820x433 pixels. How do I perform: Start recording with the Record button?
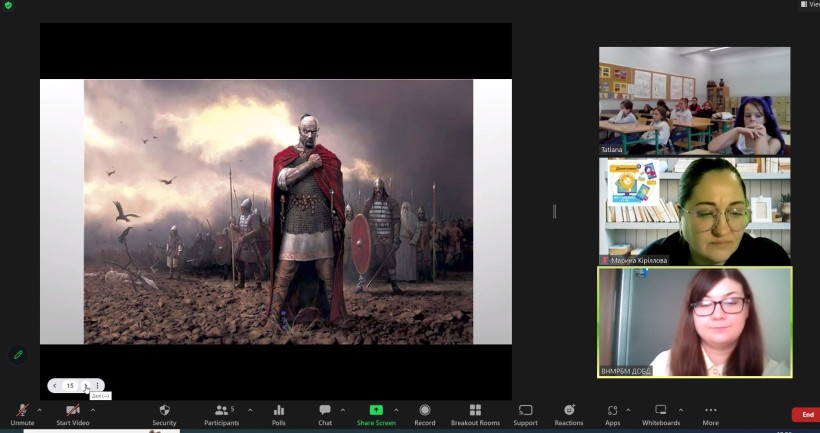click(x=425, y=414)
